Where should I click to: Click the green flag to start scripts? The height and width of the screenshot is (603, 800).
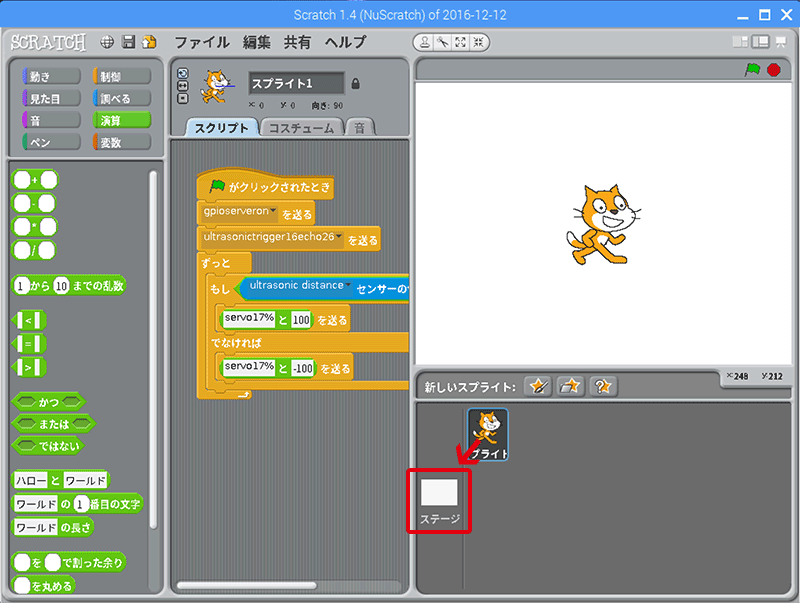tap(752, 70)
